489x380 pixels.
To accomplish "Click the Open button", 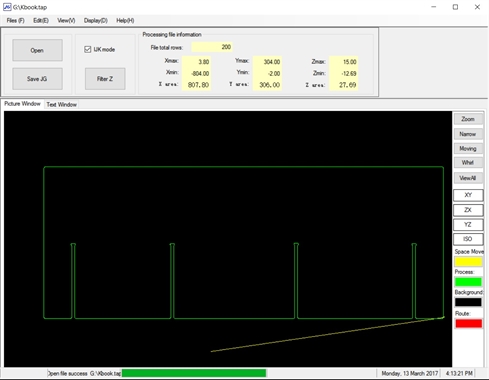I will 37,50.
